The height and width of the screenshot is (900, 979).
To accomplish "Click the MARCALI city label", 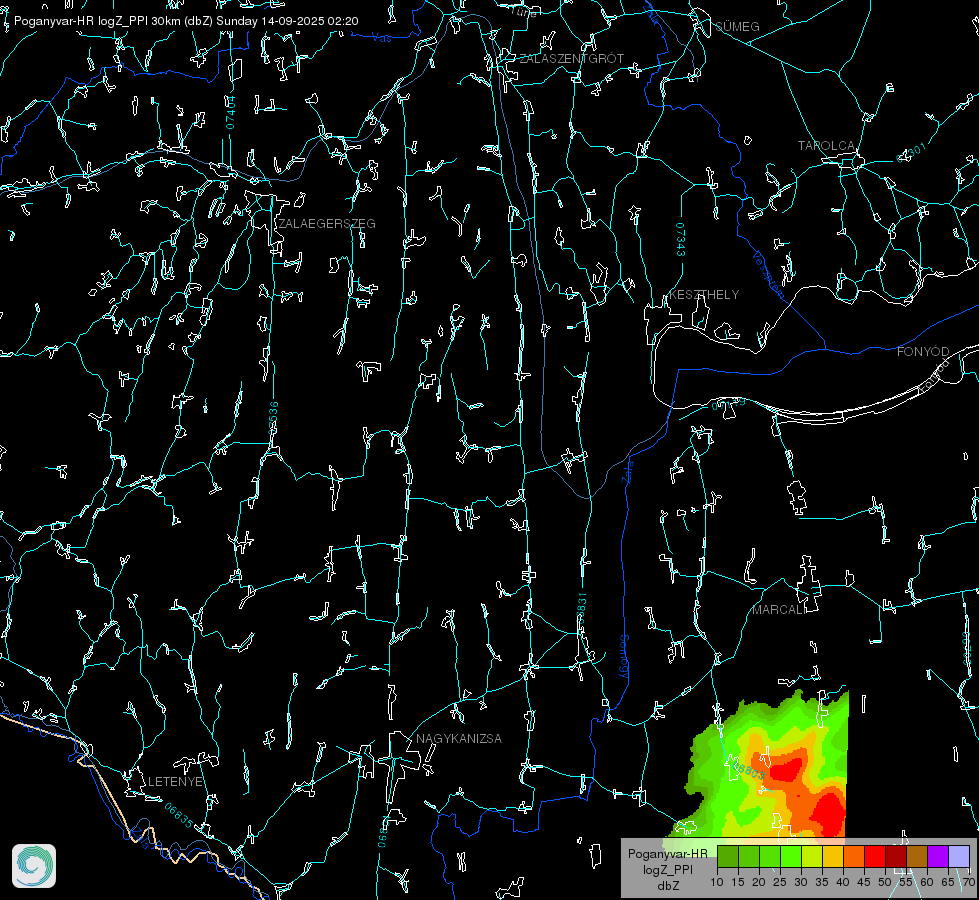I will pos(779,610).
